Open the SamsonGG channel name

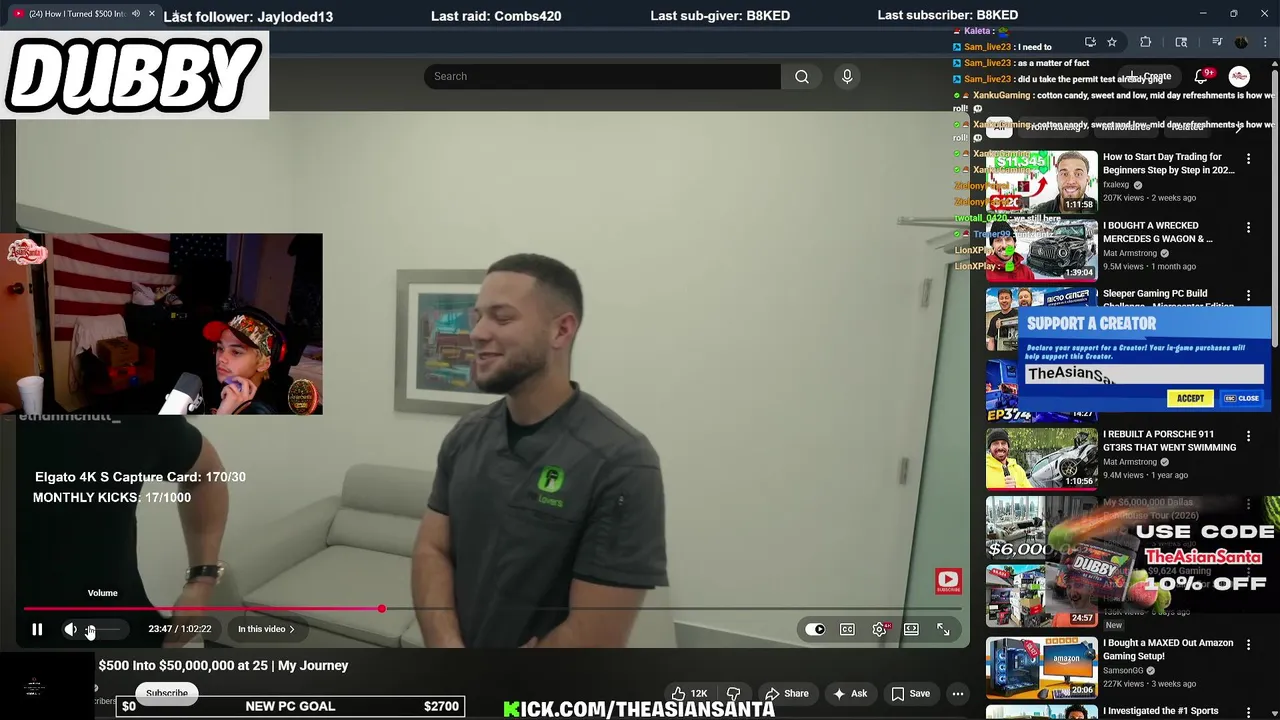click(1123, 671)
